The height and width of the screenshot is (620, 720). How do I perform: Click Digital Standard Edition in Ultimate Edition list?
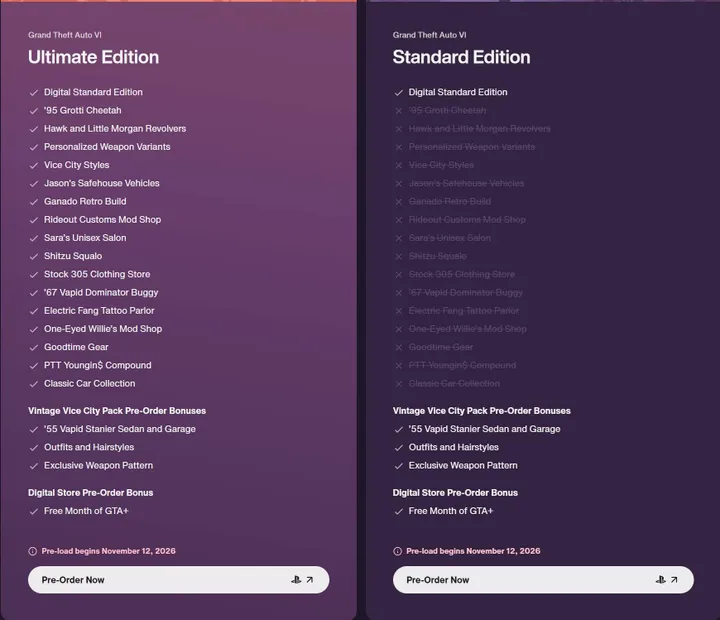tap(93, 92)
